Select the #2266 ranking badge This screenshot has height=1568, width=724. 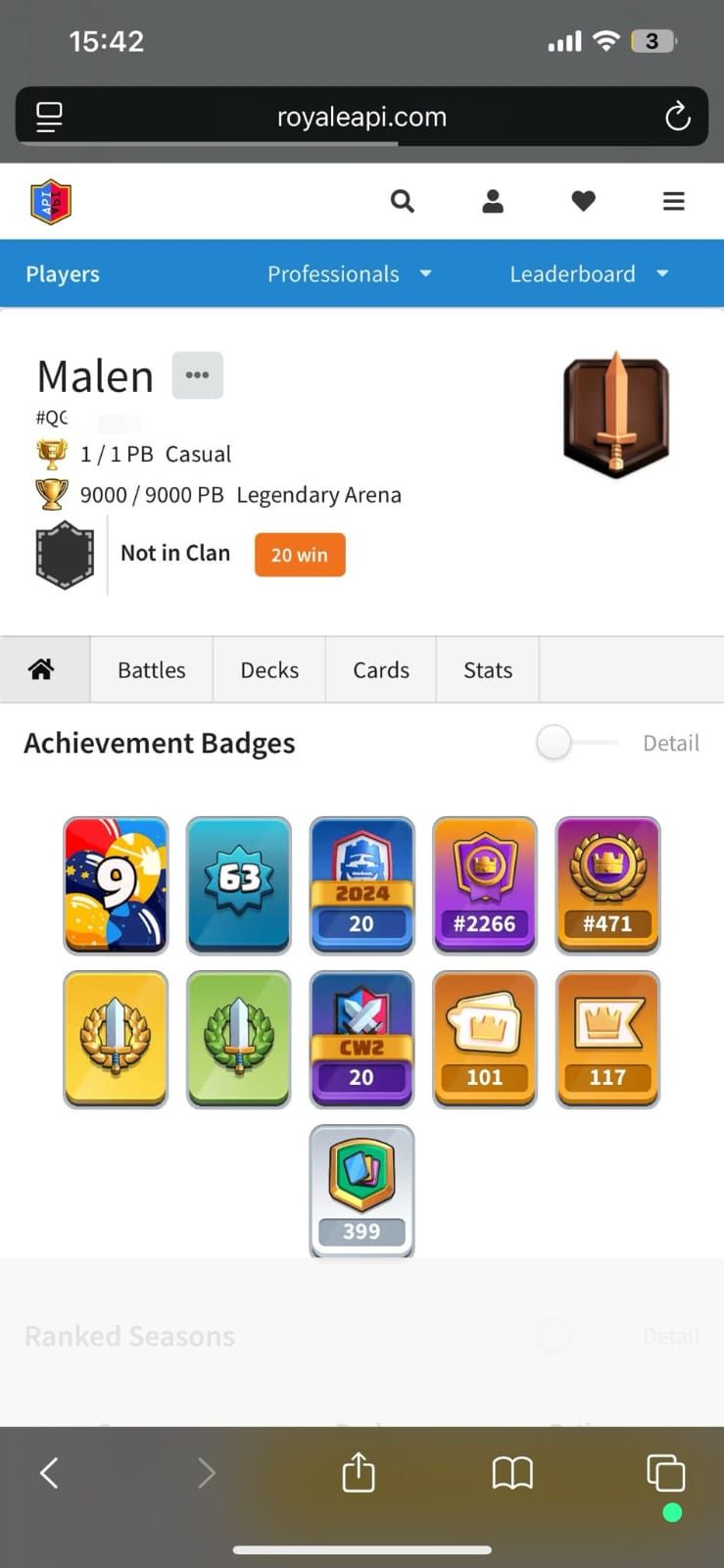485,886
